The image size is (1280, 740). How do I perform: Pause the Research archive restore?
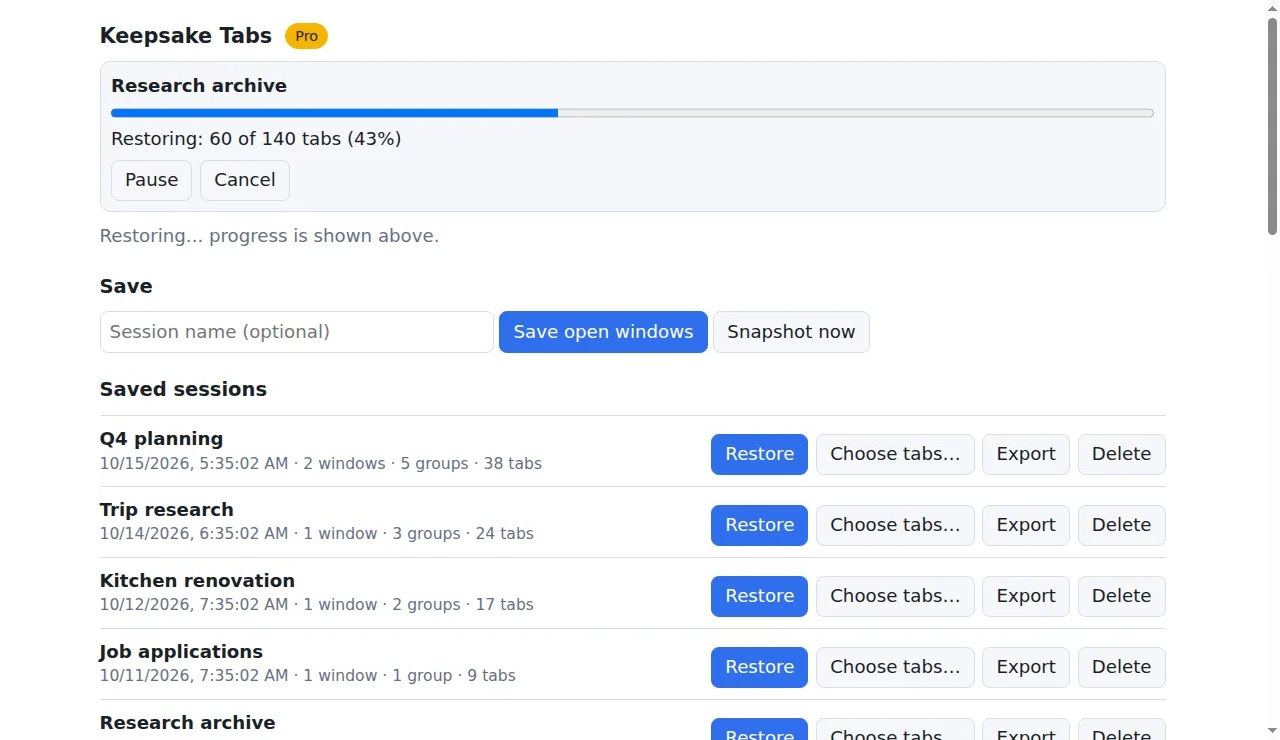point(151,180)
